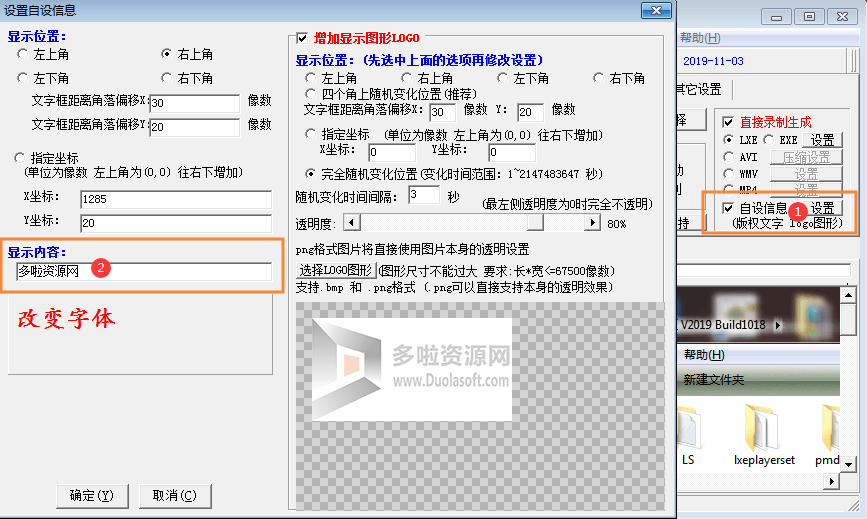The height and width of the screenshot is (519, 867).
Task: Select LOGO position 左上角 radio
Action: [310, 78]
